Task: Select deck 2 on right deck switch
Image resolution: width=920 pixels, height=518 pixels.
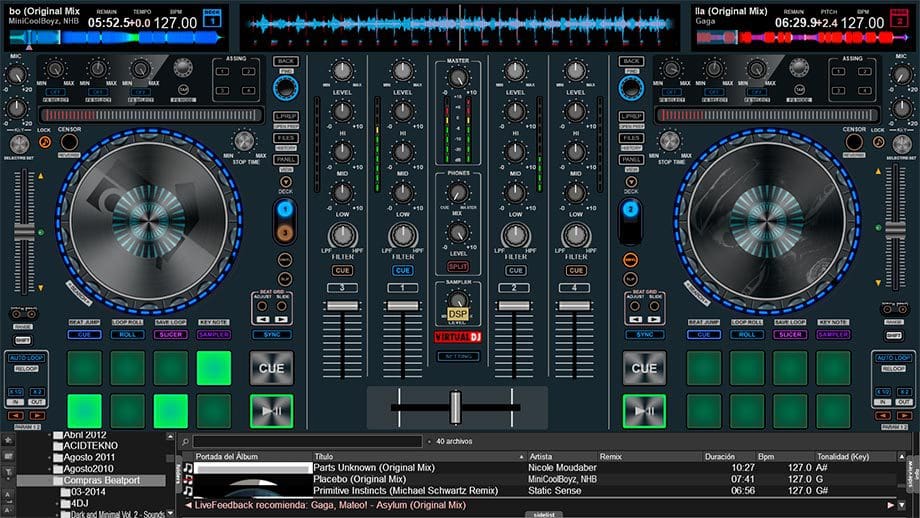Action: pos(630,209)
